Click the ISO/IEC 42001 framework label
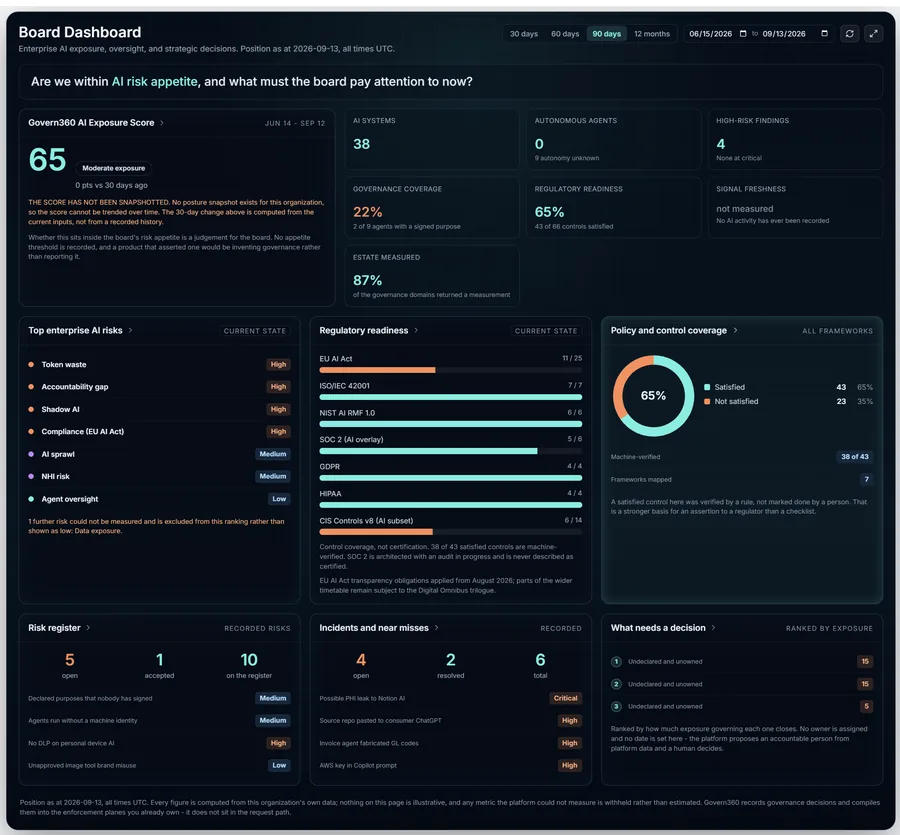 tap(344, 386)
